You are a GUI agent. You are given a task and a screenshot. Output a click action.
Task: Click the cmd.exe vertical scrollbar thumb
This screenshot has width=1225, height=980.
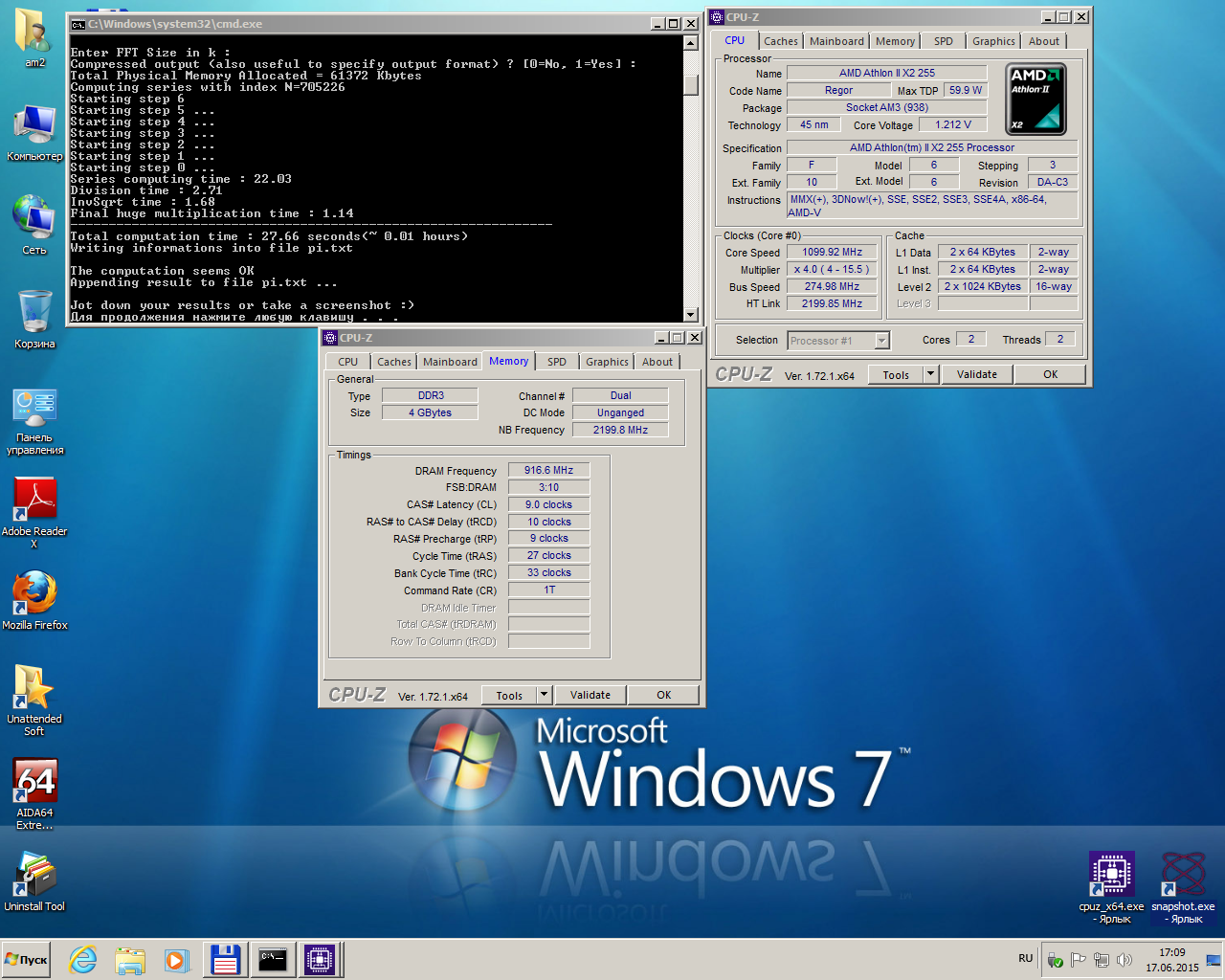pyautogui.click(x=691, y=84)
